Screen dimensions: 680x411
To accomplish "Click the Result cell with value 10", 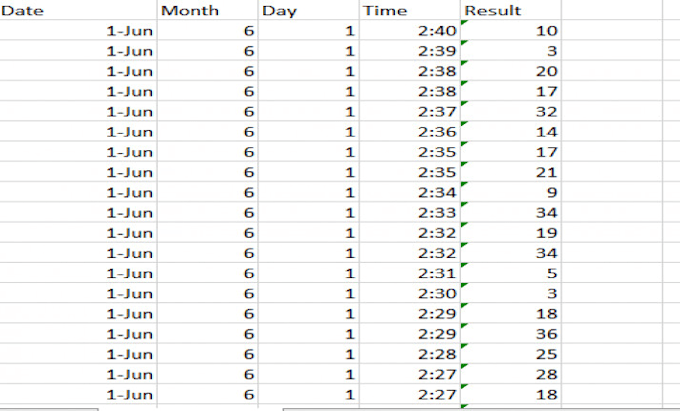I will [x=511, y=30].
